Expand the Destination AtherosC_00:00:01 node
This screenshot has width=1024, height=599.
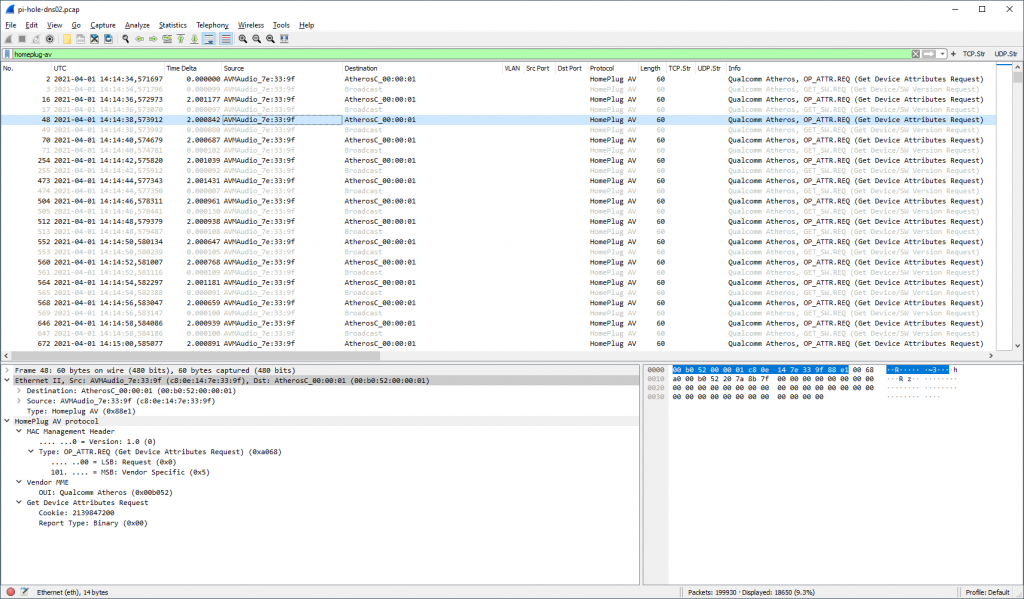click(x=19, y=391)
